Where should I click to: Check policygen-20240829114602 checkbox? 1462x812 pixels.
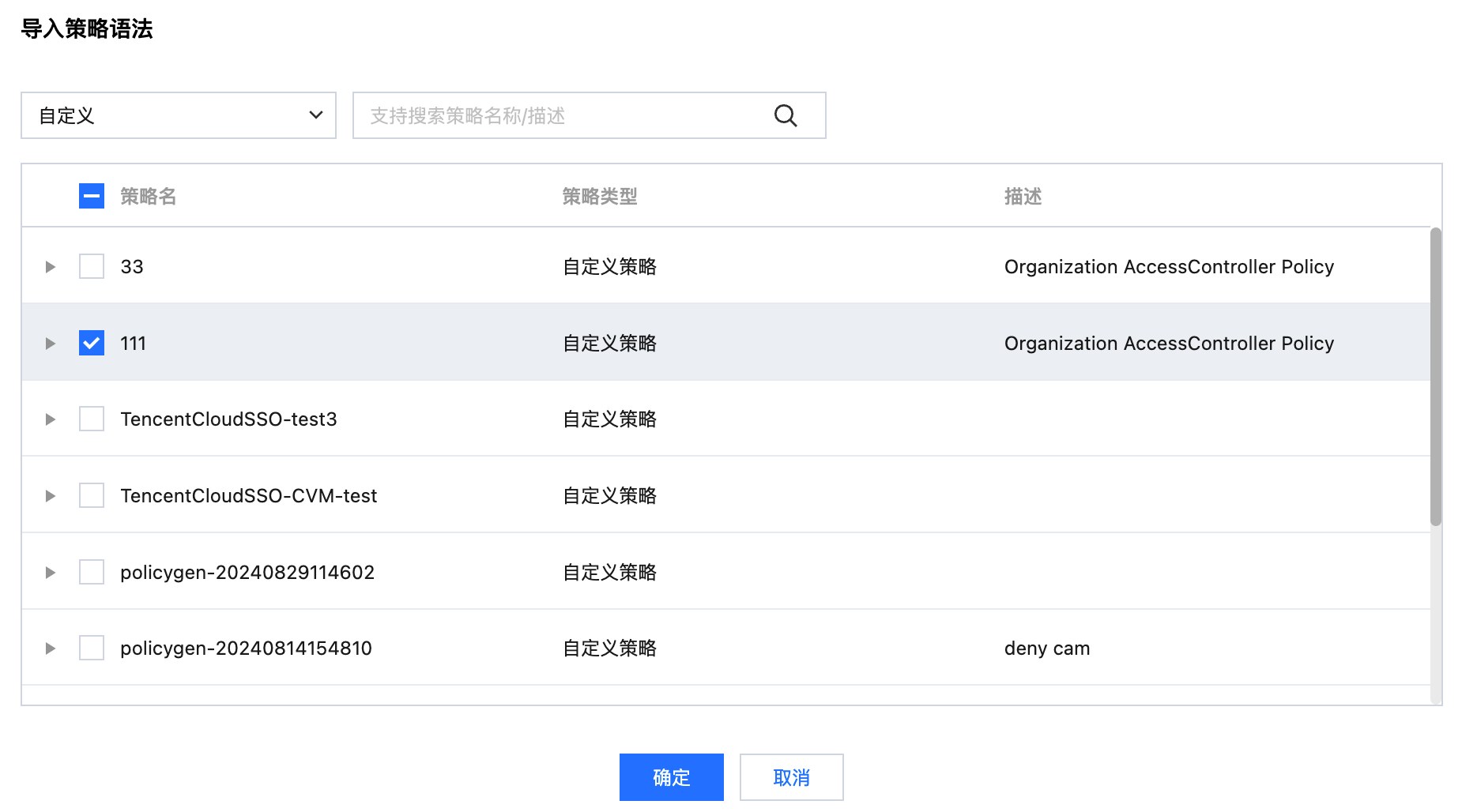(92, 572)
